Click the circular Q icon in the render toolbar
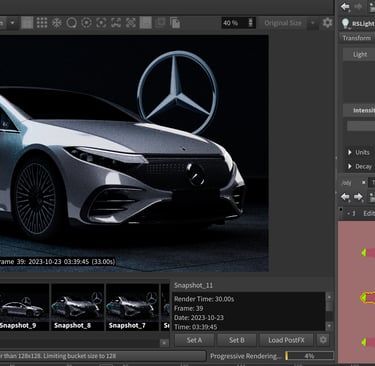The image size is (375, 366). [x=71, y=23]
